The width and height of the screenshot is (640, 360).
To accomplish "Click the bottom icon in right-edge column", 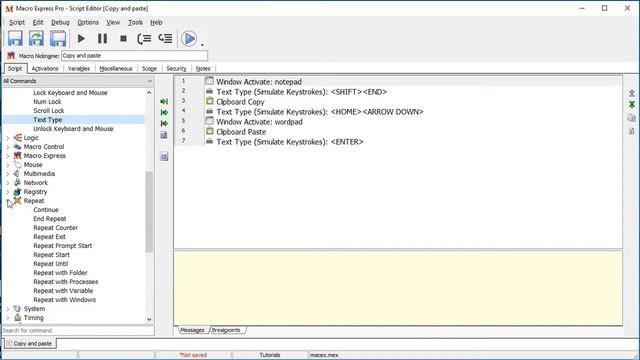I will pyautogui.click(x=632, y=131).
